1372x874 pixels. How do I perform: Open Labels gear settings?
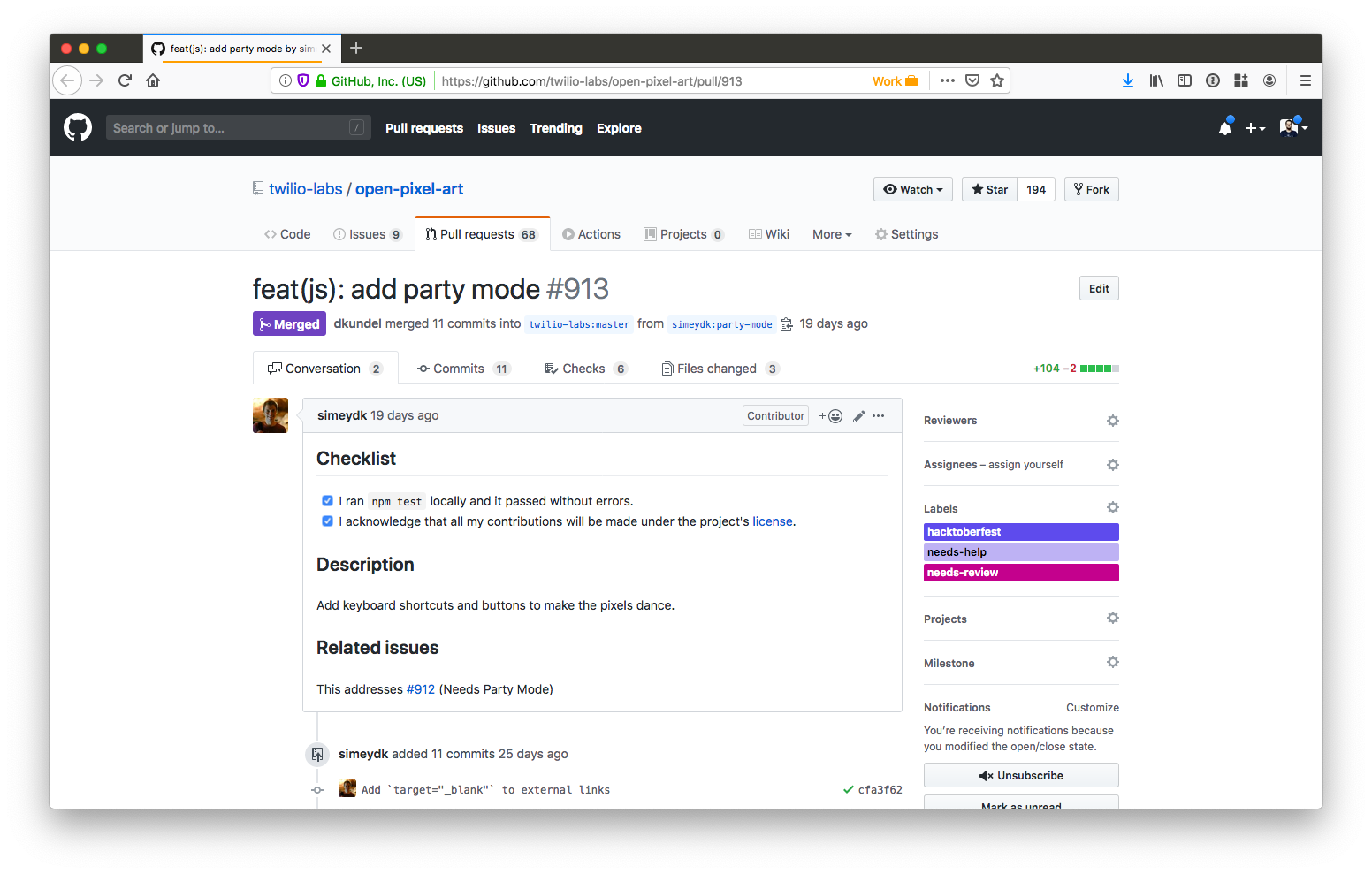[x=1113, y=507]
